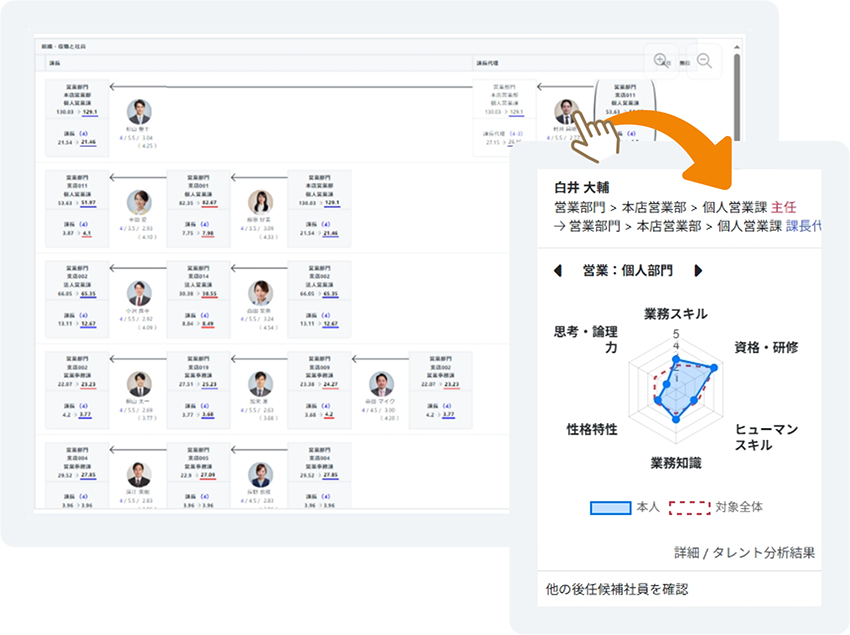This screenshot has width=850, height=635.
Task: Click the 課長代 link in popup header
Action: click(803, 226)
